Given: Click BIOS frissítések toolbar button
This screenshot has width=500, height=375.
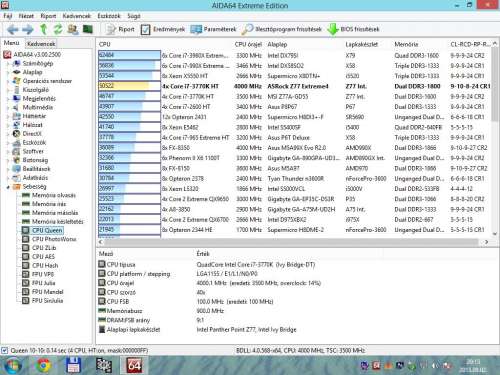Looking at the screenshot, I should pos(353,29).
